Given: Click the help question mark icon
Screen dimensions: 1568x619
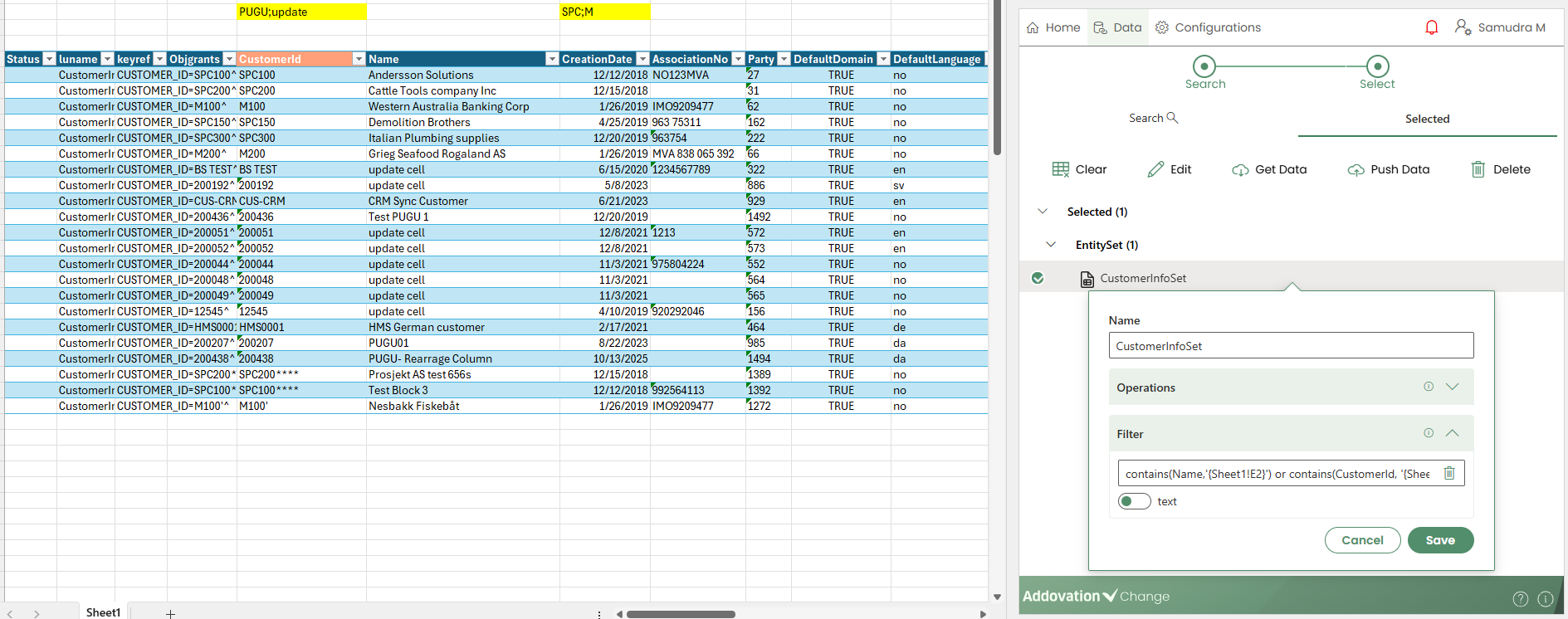Looking at the screenshot, I should [x=1520, y=598].
